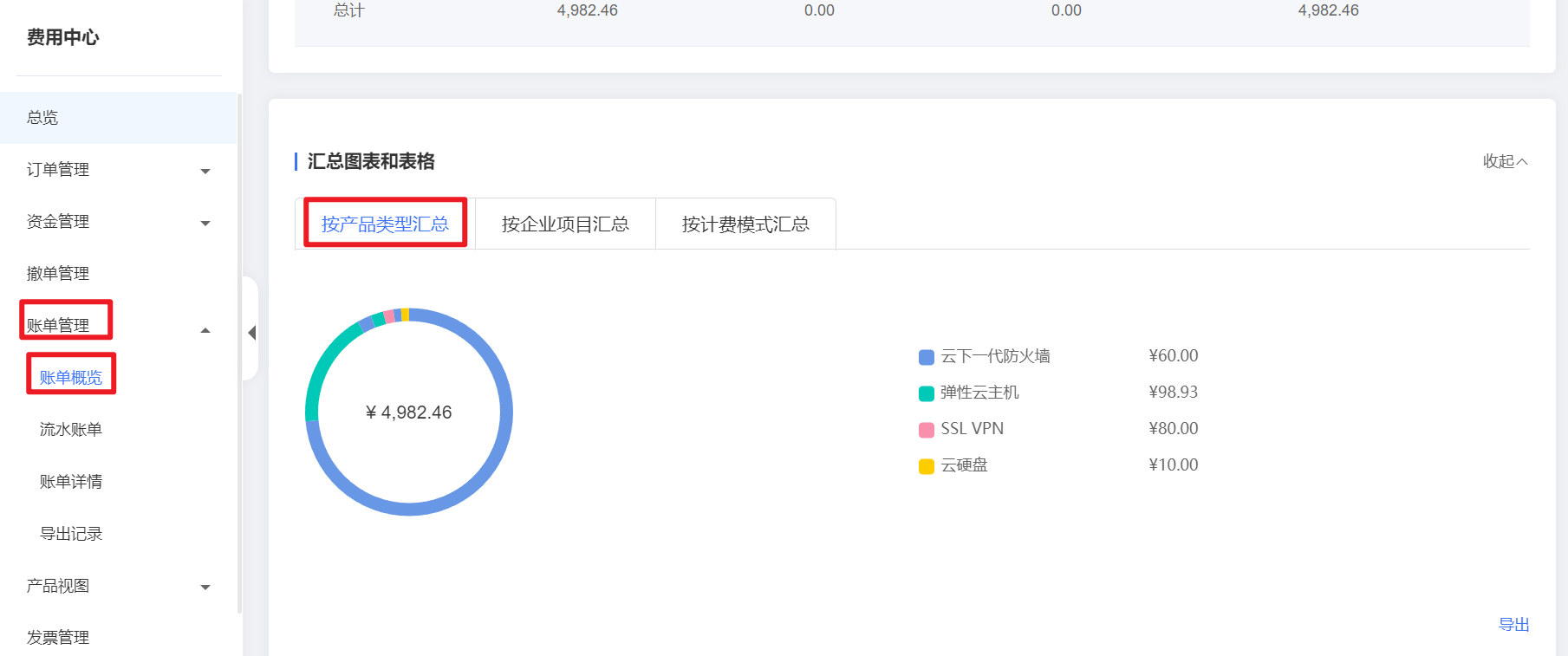Open 总览 in the sidebar
Viewport: 1568px width, 656px height.
click(42, 118)
